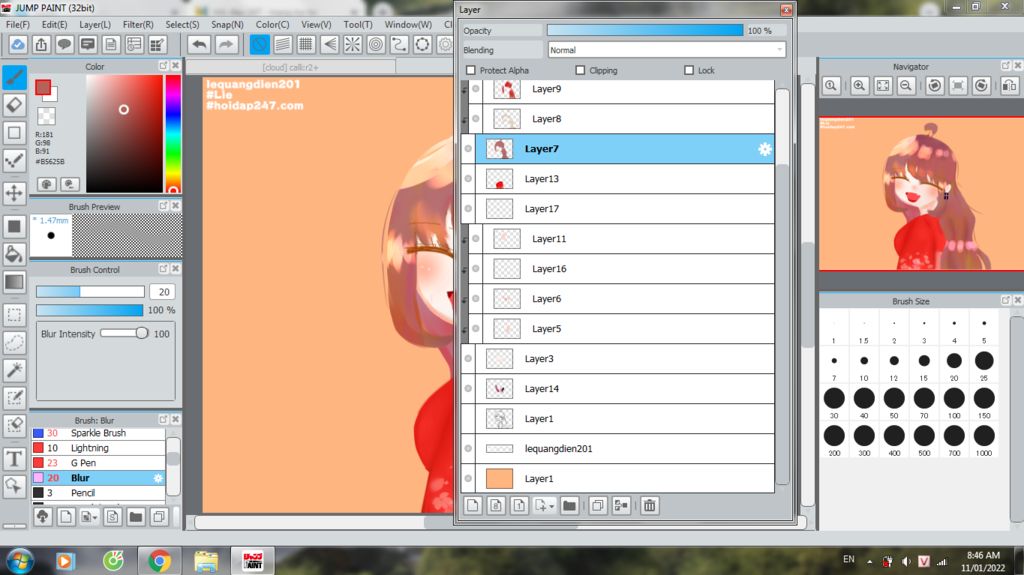
Task: Select the Lightning brush
Action: (98, 448)
